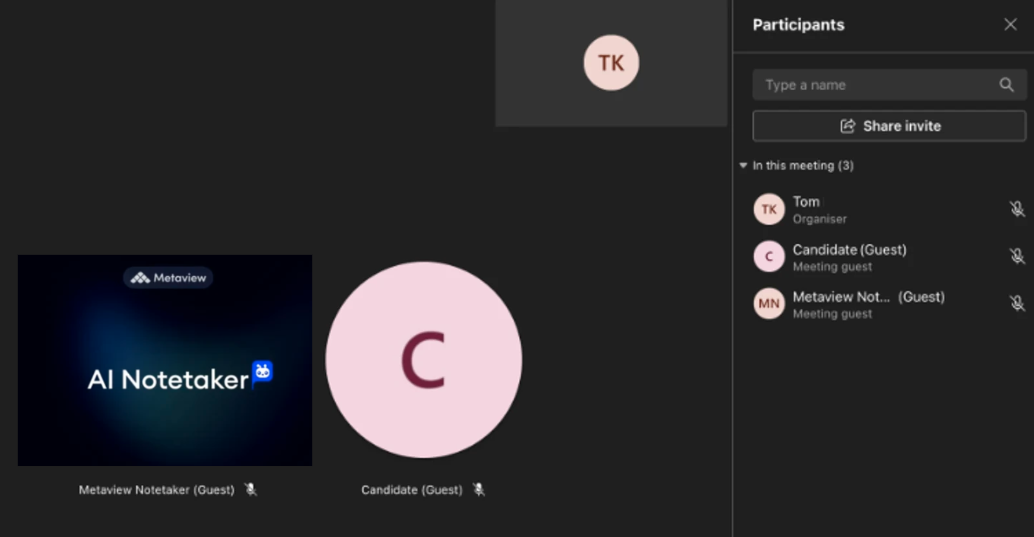Viewport: 1034px width, 537px height.
Task: Toggle Tom's muted microphone in participant list
Action: (1016, 209)
